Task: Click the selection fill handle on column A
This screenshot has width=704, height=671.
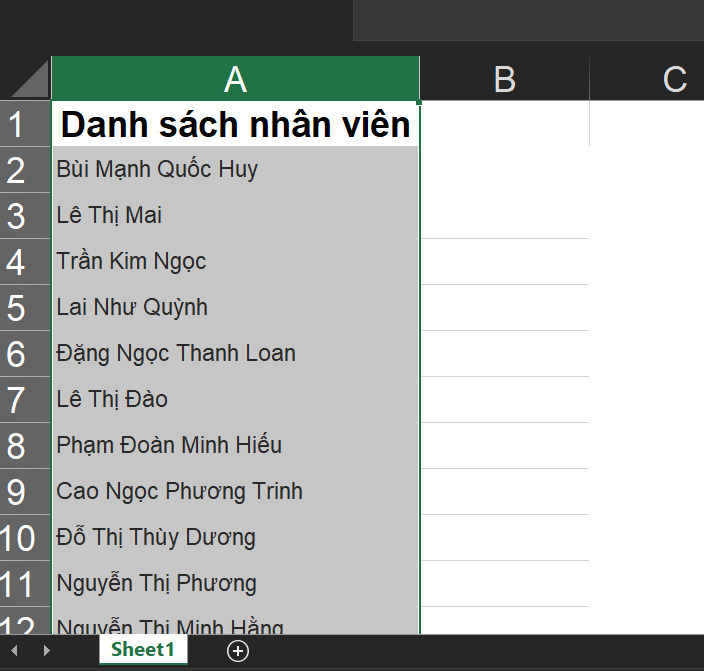Action: pyautogui.click(x=419, y=102)
